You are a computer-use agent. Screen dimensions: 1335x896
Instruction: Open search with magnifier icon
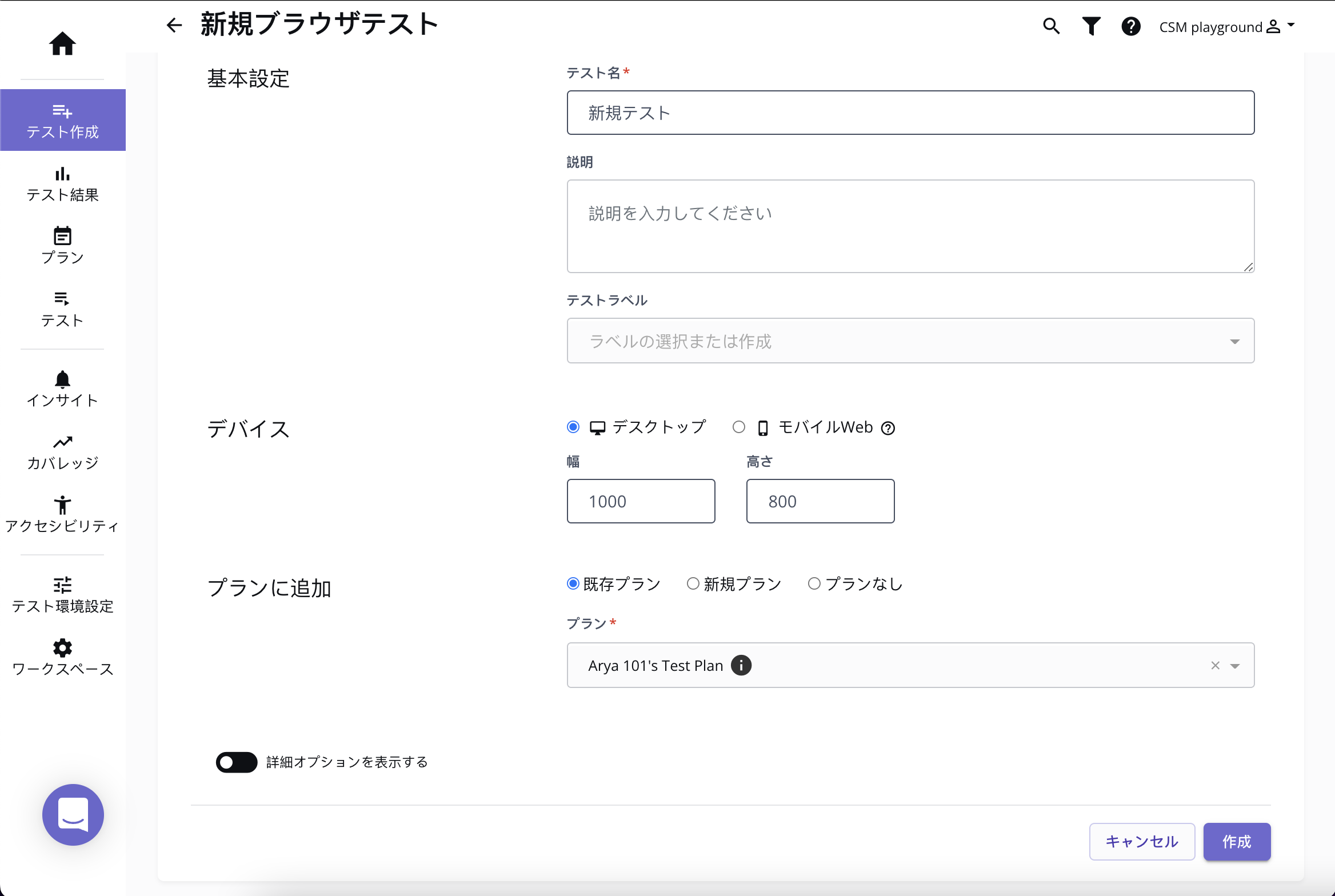coord(1051,26)
